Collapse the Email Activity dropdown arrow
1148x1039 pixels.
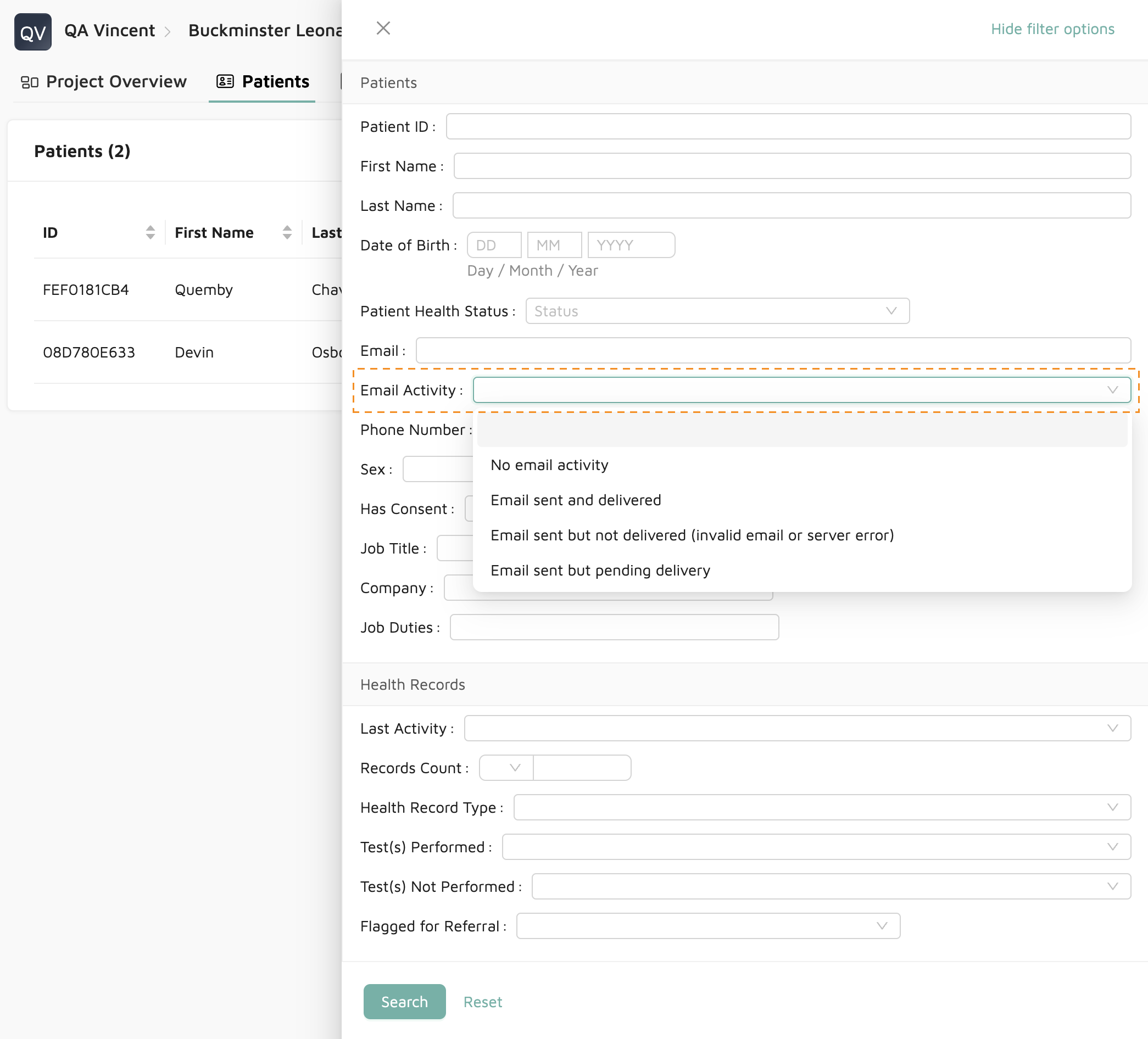coord(1112,390)
